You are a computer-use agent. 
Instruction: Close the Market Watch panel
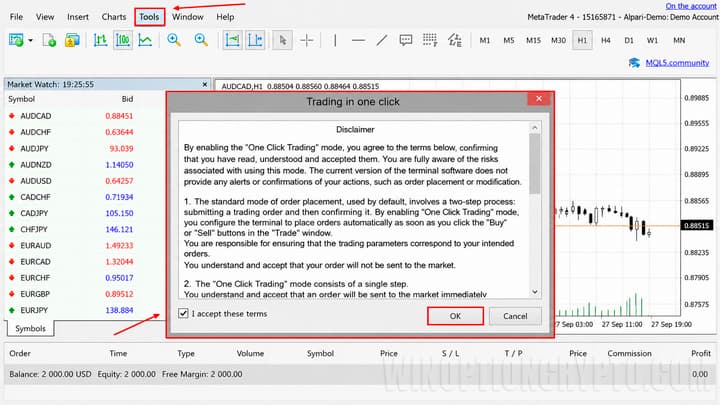[205, 84]
